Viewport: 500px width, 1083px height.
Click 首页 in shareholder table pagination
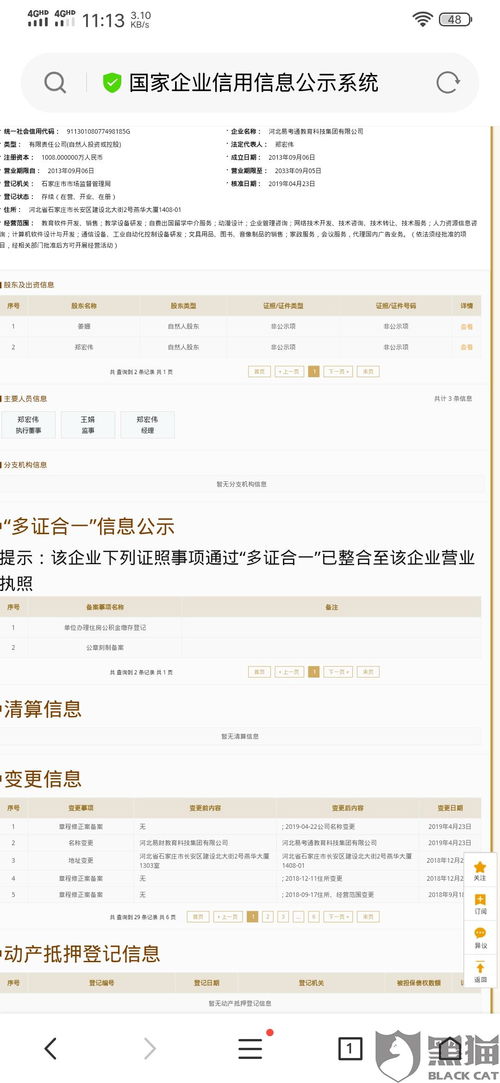[259, 372]
